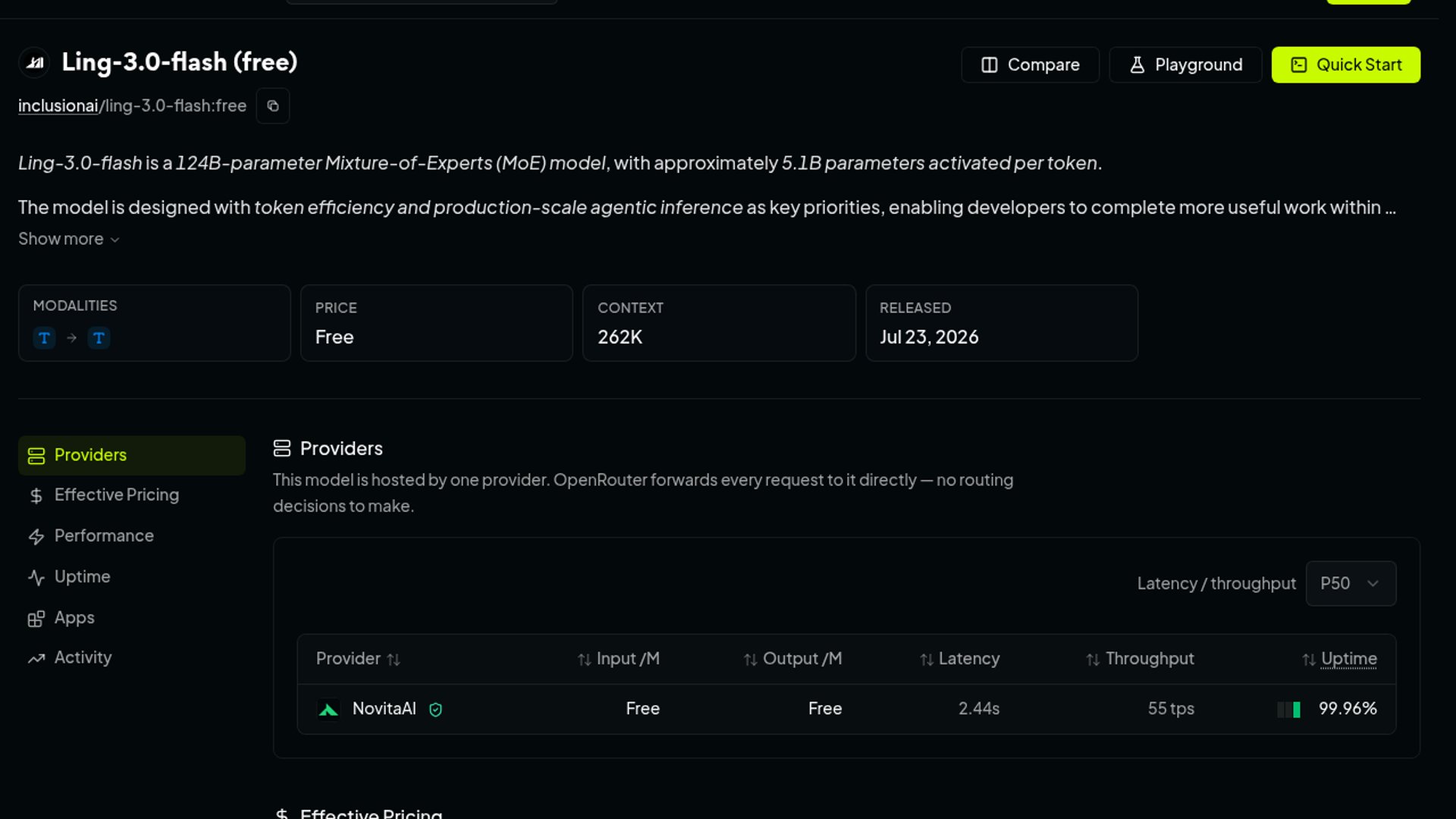
Task: Click the input text modality icon
Action: [44, 337]
